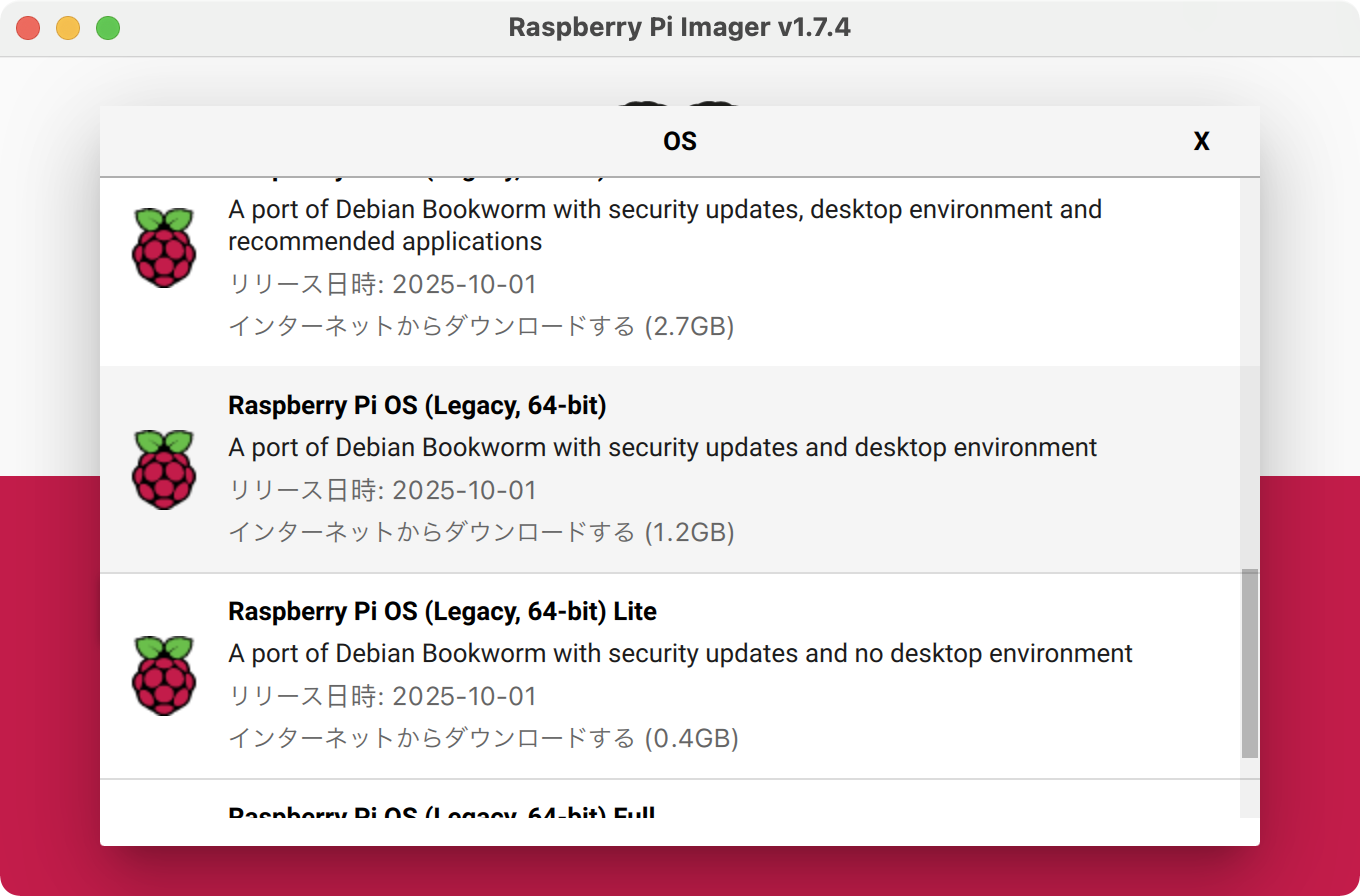Click the vertical scrollbar thumb in list
Viewport: 1360px width, 896px height.
point(1250,664)
